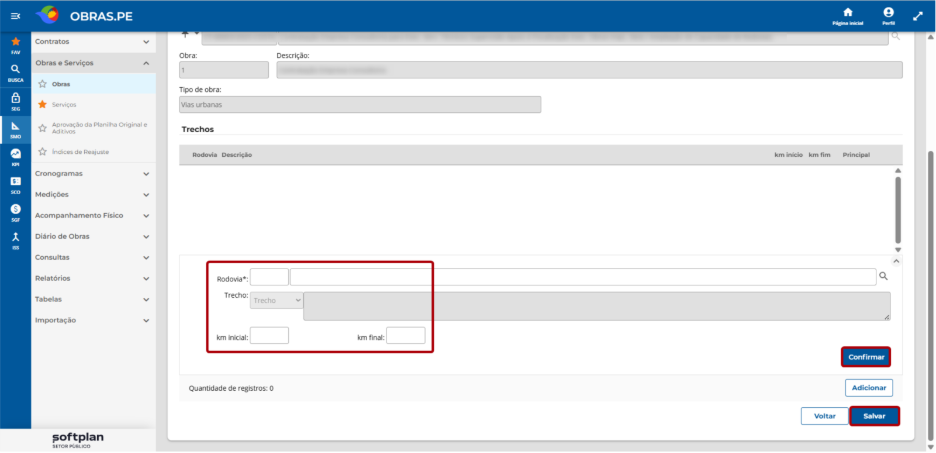Click the Rodovia search magnifier icon
This screenshot has width=936, height=453.
883,276
